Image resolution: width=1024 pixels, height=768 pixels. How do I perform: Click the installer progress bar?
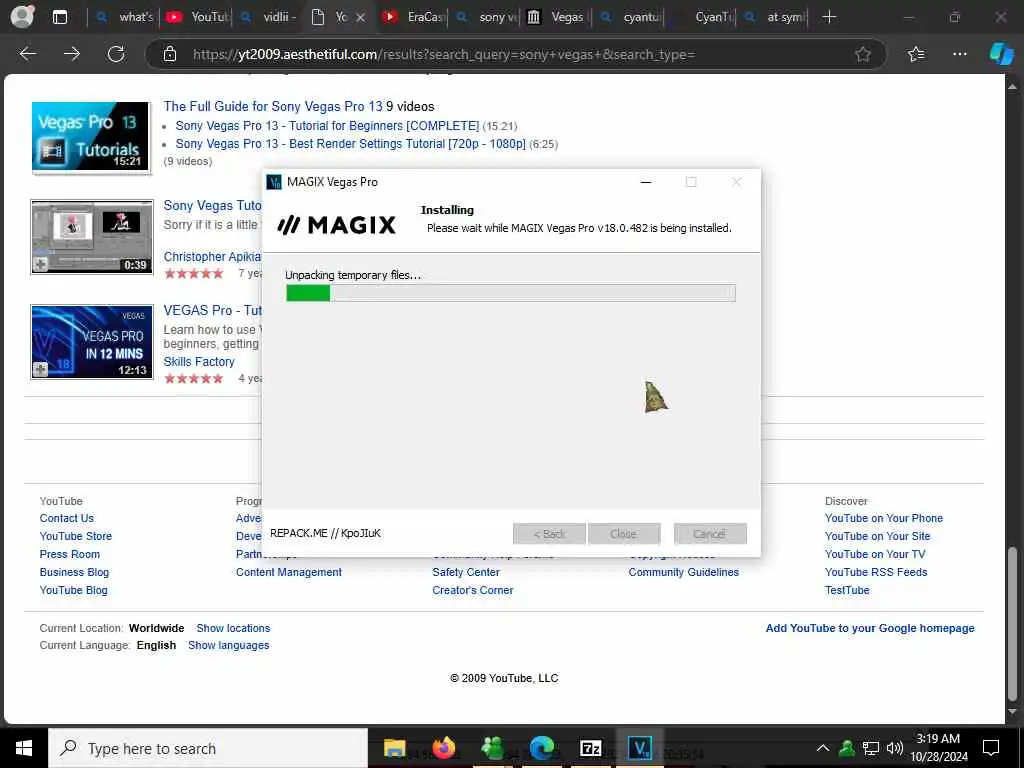point(511,293)
